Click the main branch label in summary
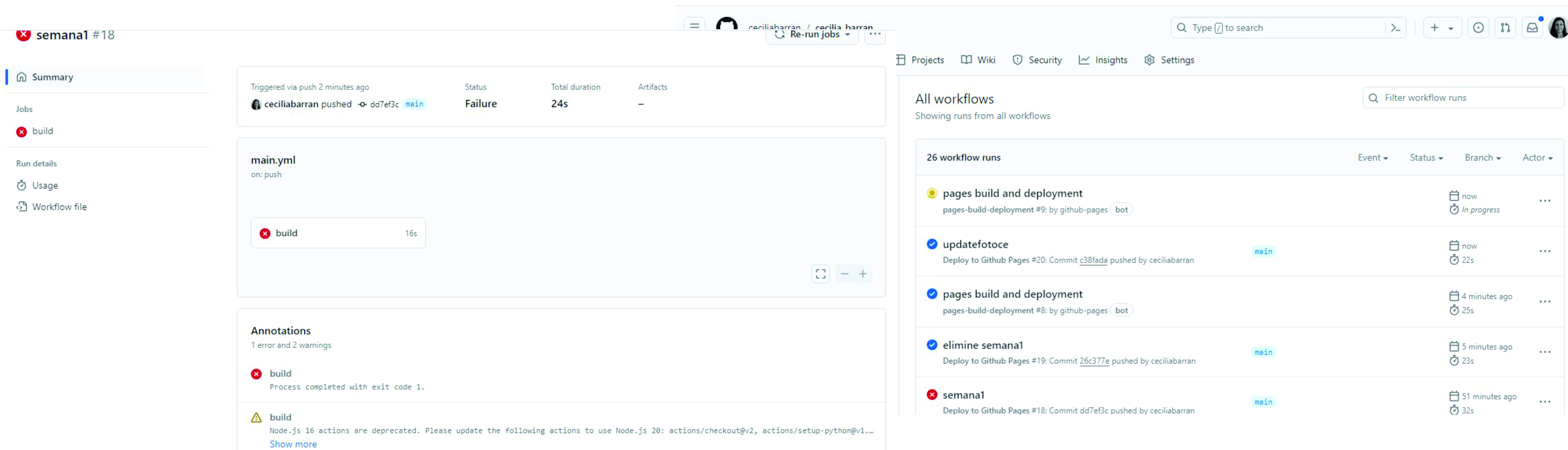Viewport: 1568px width, 450px height. coord(414,104)
